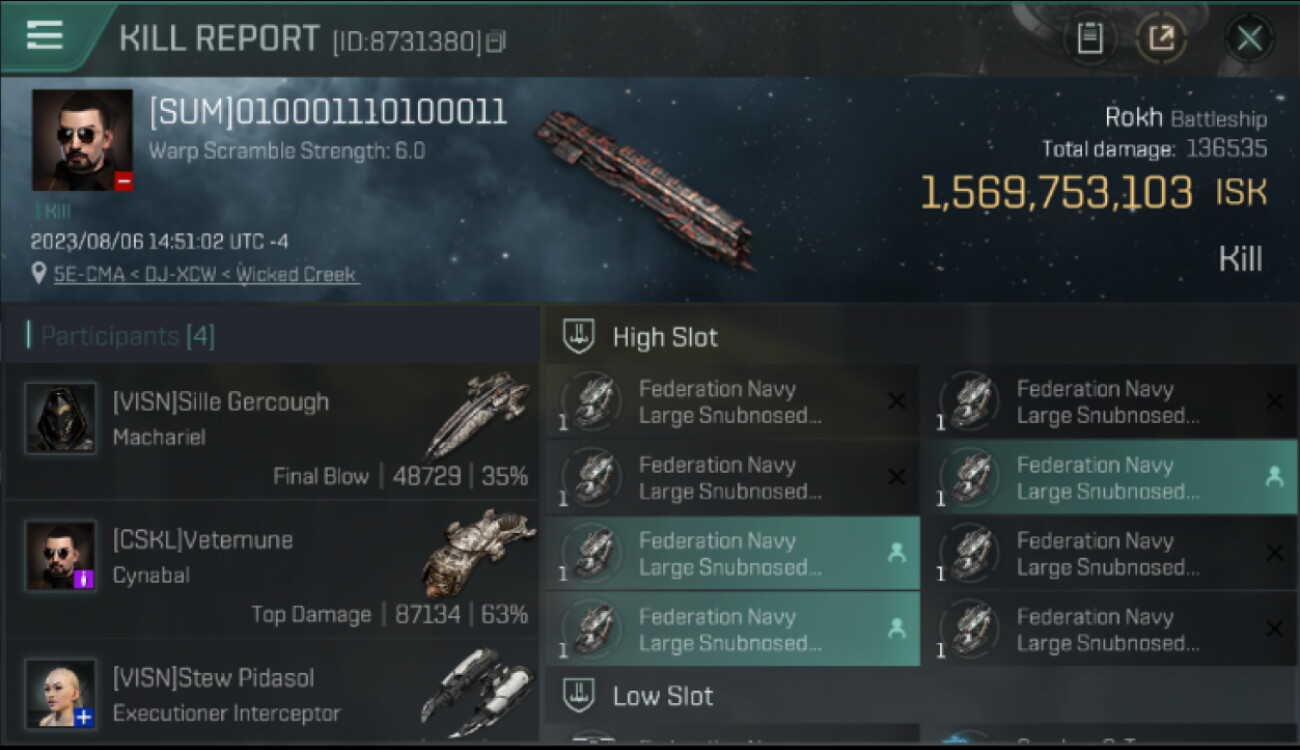
Task: Click the share export icon
Action: tap(1160, 39)
